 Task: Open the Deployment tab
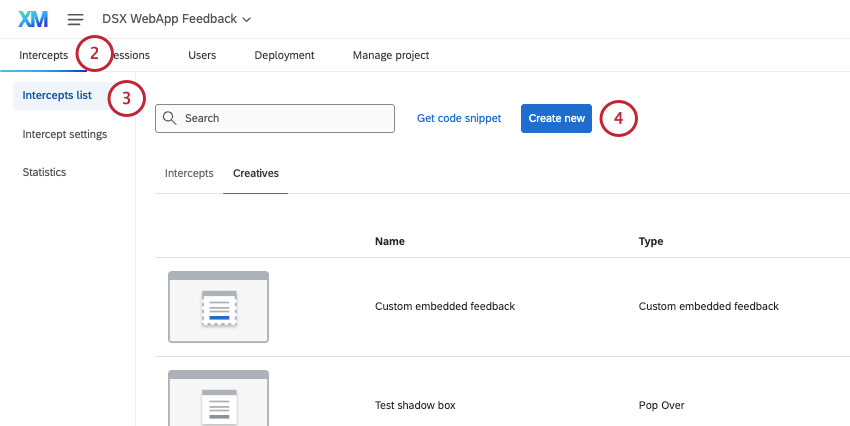click(x=284, y=55)
